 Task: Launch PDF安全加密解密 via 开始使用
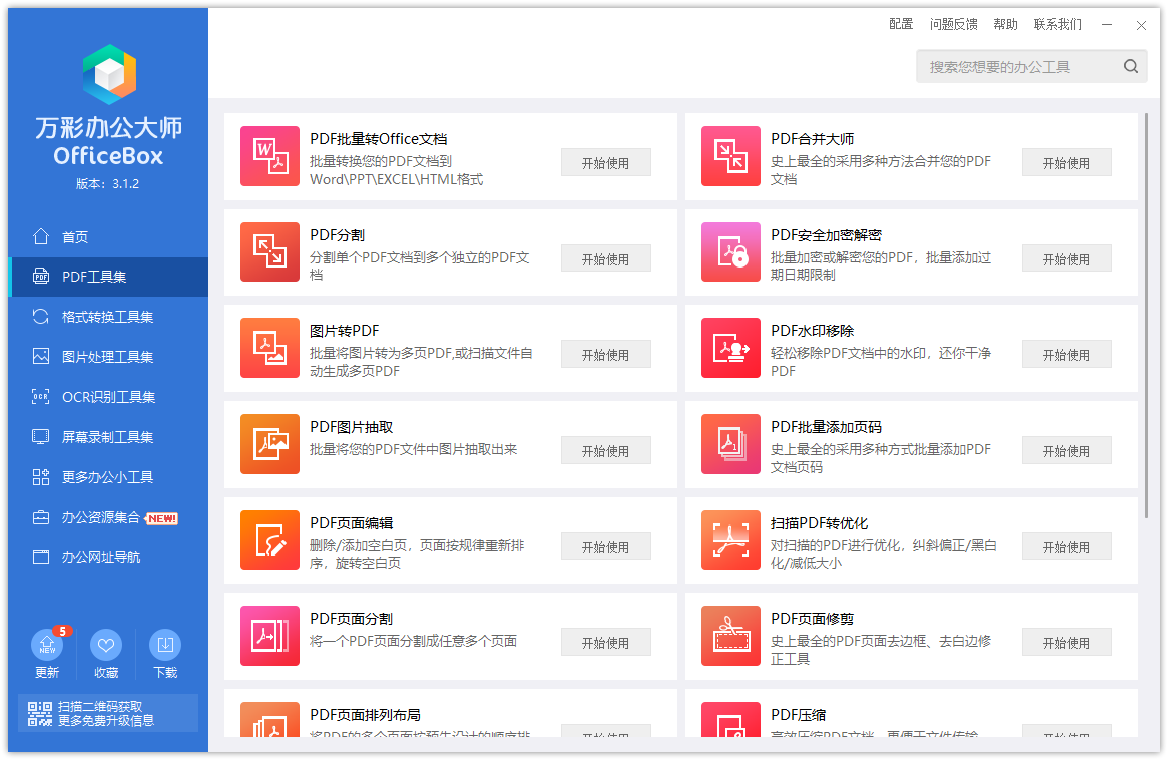point(1067,259)
